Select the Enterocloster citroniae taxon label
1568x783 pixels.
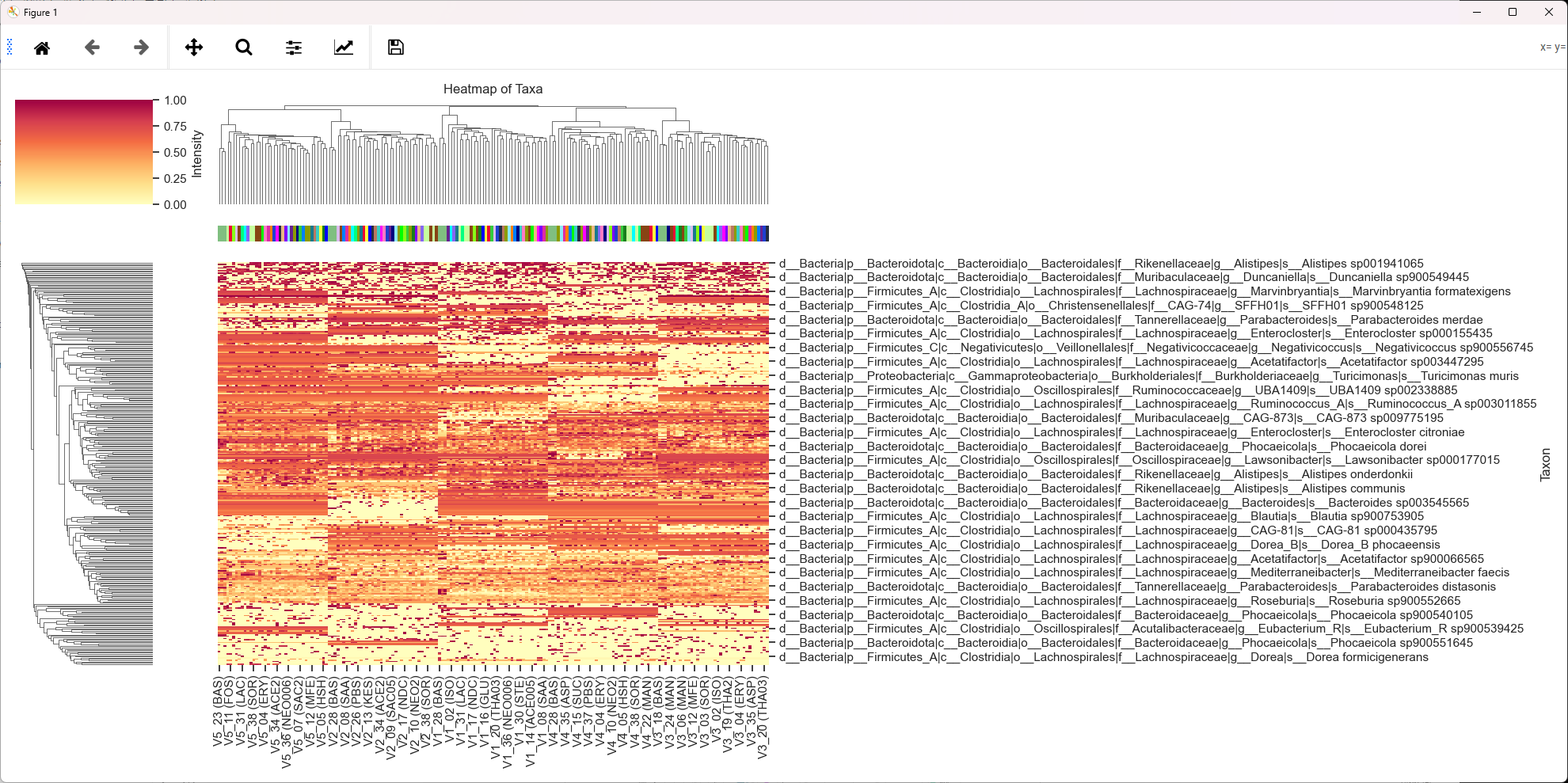(x=1122, y=432)
